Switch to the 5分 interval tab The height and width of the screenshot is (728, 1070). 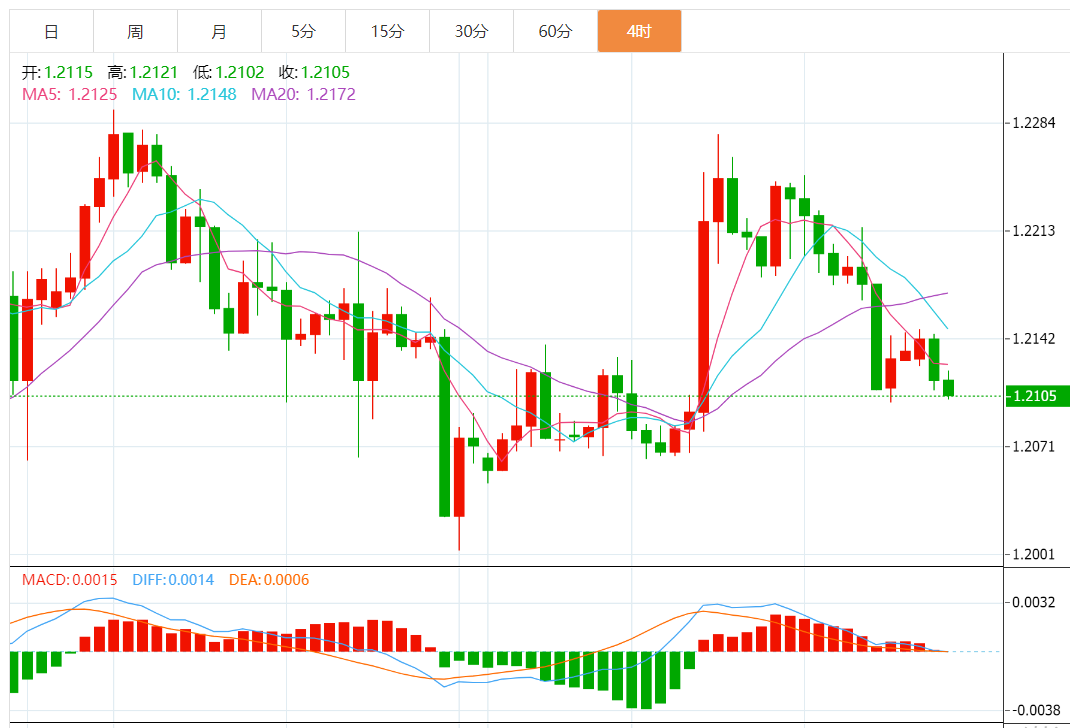[x=303, y=31]
